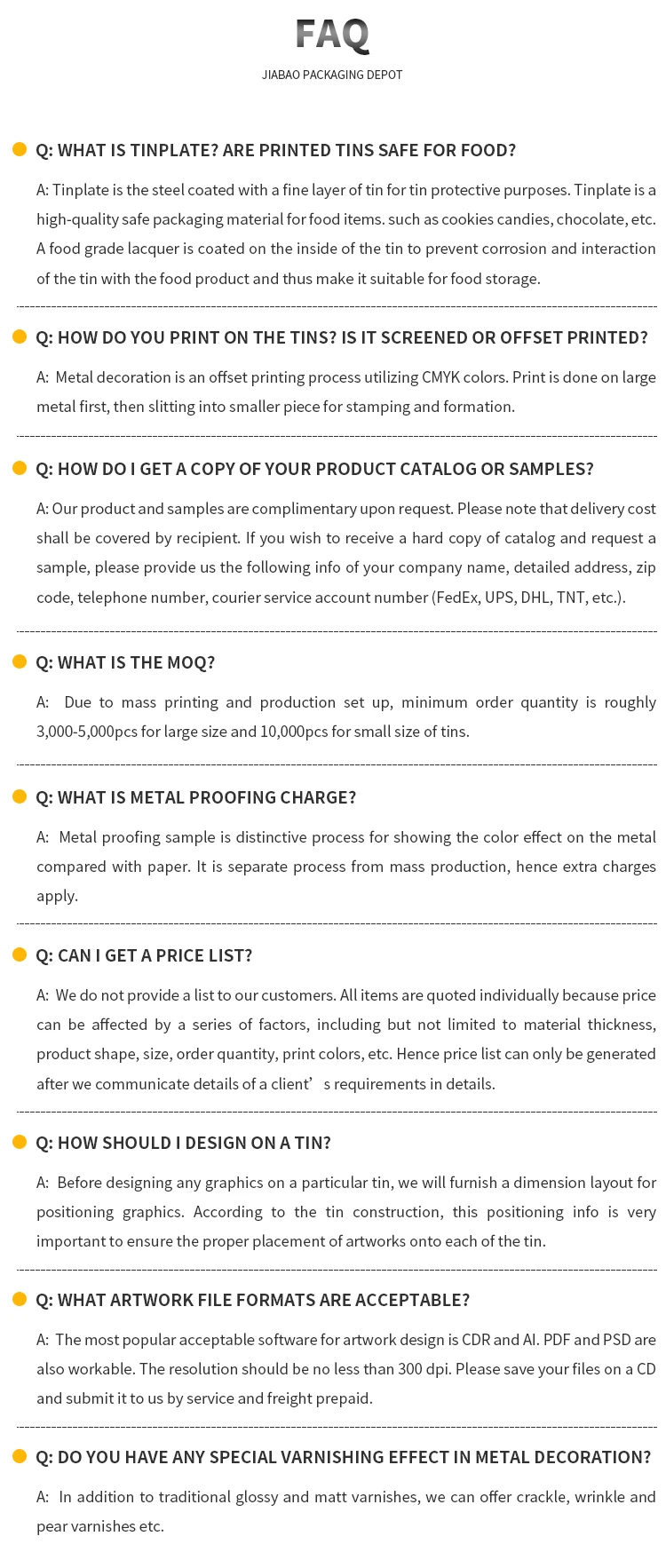Click the product catalog or samples question
The image size is (666, 1568).
coord(314,469)
